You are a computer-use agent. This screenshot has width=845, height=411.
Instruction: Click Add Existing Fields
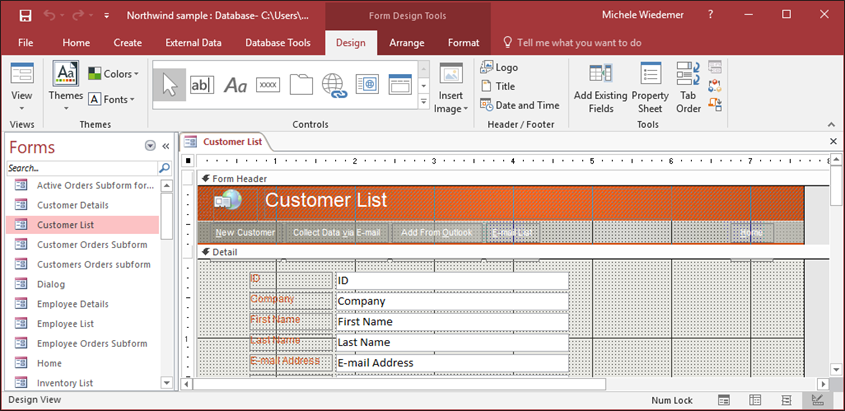coord(600,89)
